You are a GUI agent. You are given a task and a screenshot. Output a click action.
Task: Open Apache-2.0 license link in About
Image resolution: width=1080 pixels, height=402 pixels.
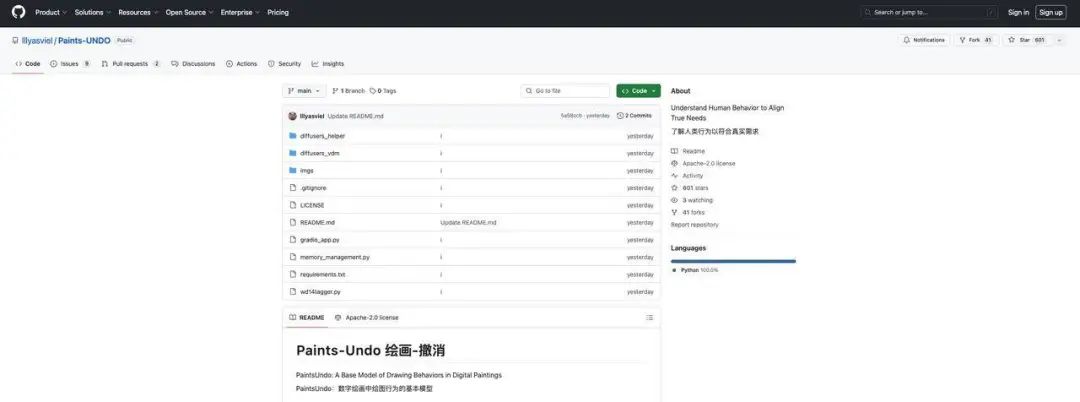tap(703, 163)
